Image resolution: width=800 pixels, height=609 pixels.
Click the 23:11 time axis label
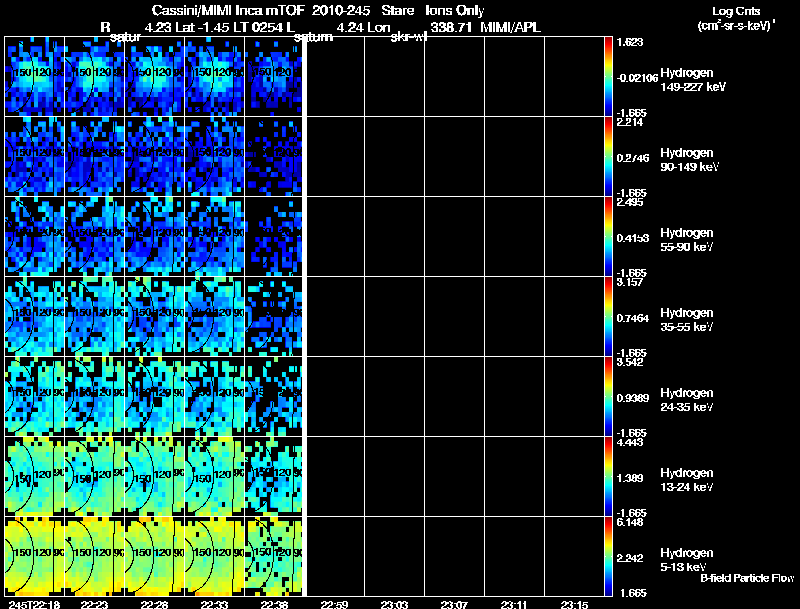tap(515, 603)
